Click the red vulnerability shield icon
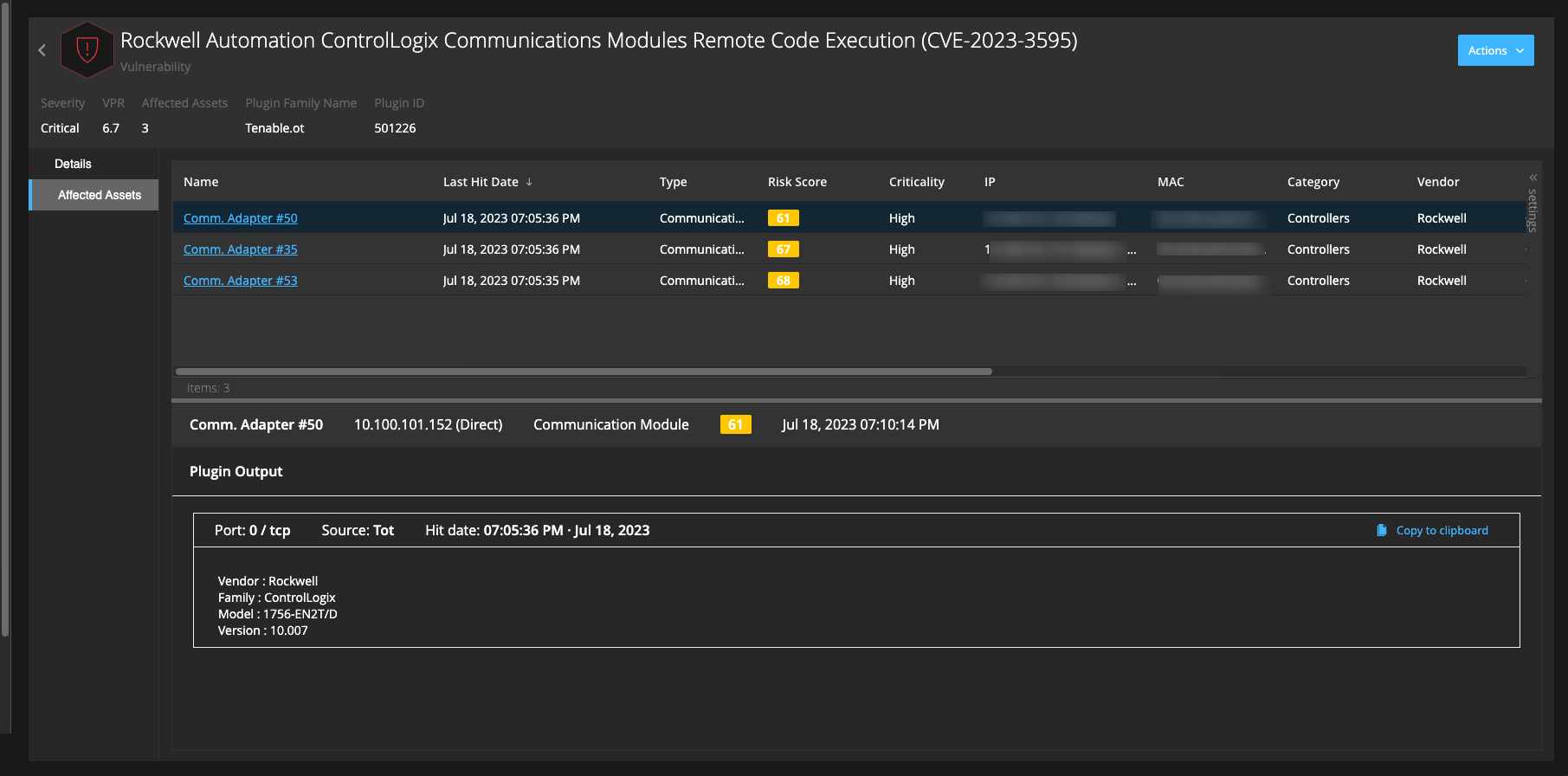This screenshot has height=776, width=1568. (x=87, y=50)
